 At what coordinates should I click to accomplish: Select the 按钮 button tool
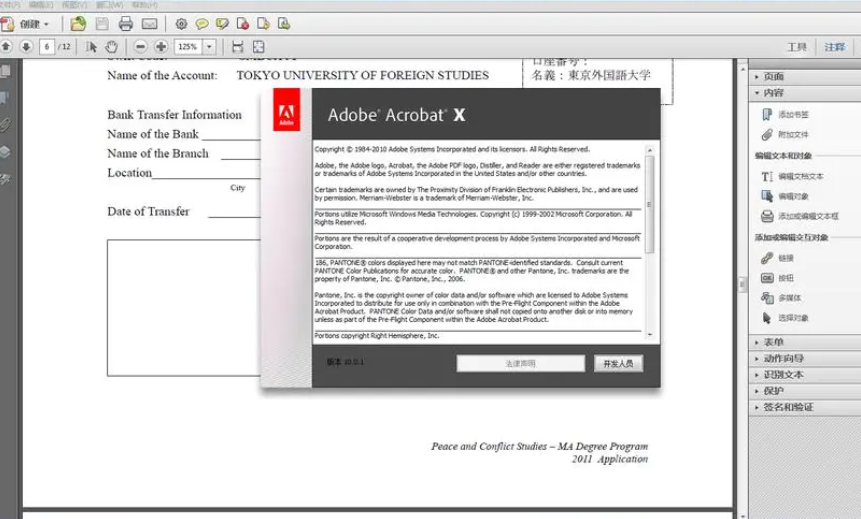[778, 278]
